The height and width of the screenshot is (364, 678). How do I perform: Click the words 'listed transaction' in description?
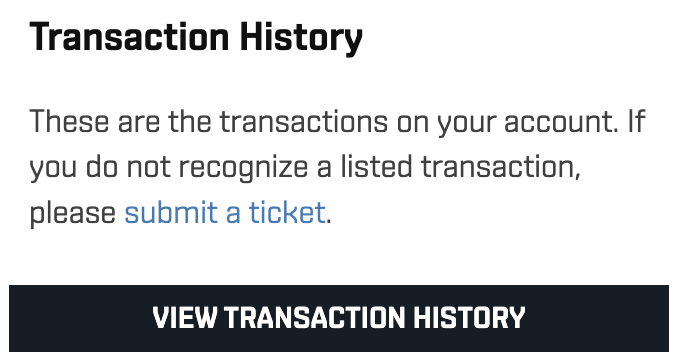(458, 166)
